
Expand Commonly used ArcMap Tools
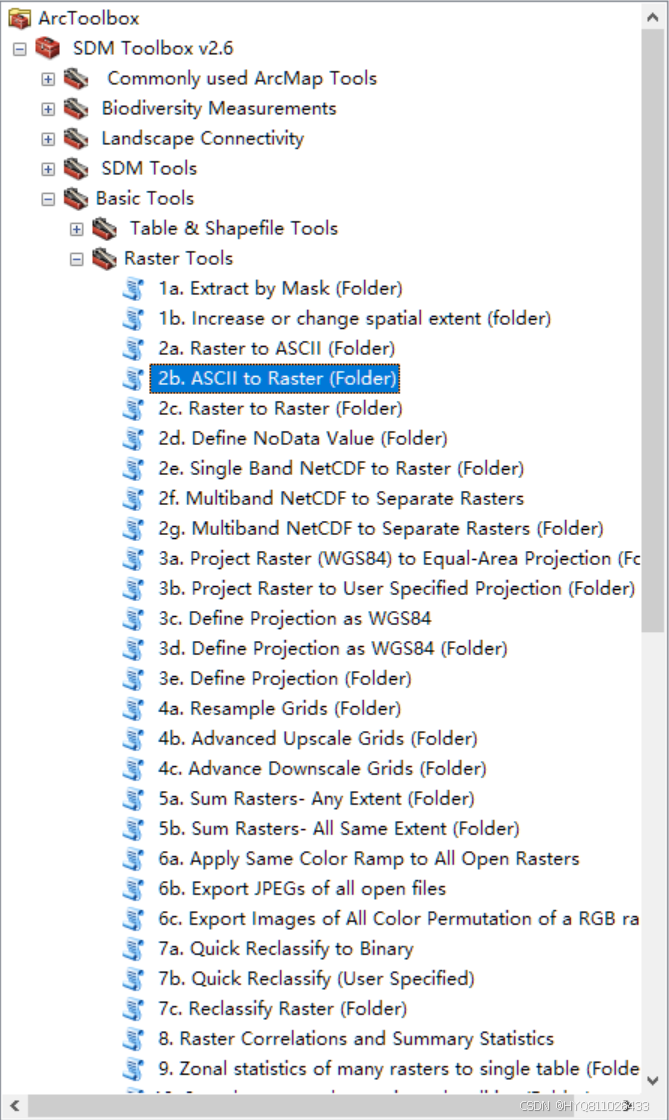point(48,79)
